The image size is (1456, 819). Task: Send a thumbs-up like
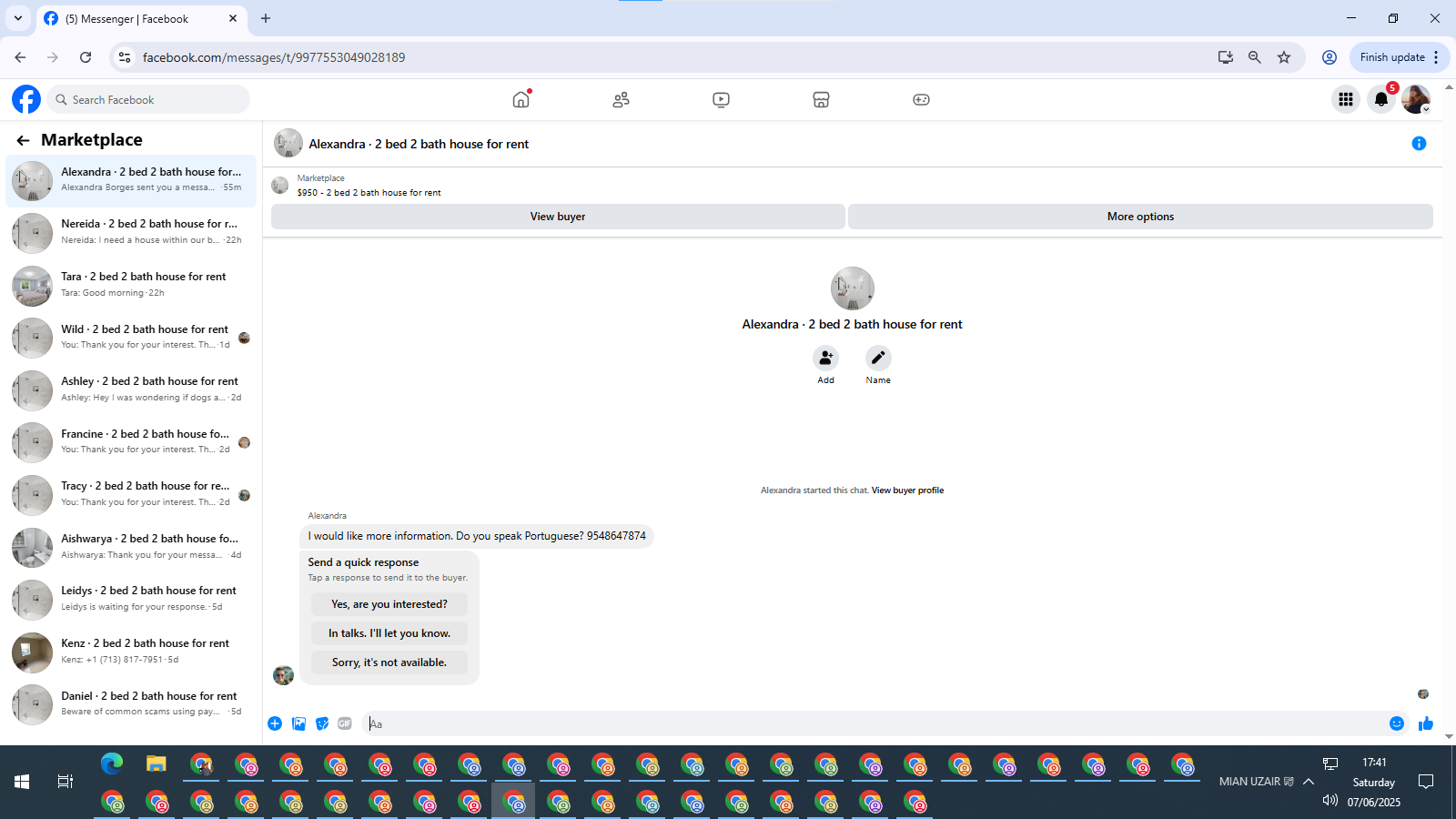click(1425, 723)
